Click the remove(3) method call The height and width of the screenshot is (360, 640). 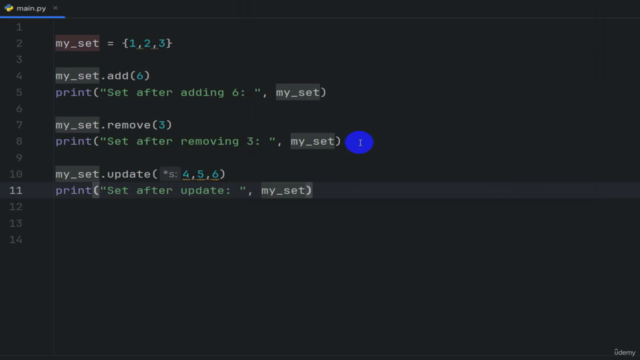coord(140,125)
